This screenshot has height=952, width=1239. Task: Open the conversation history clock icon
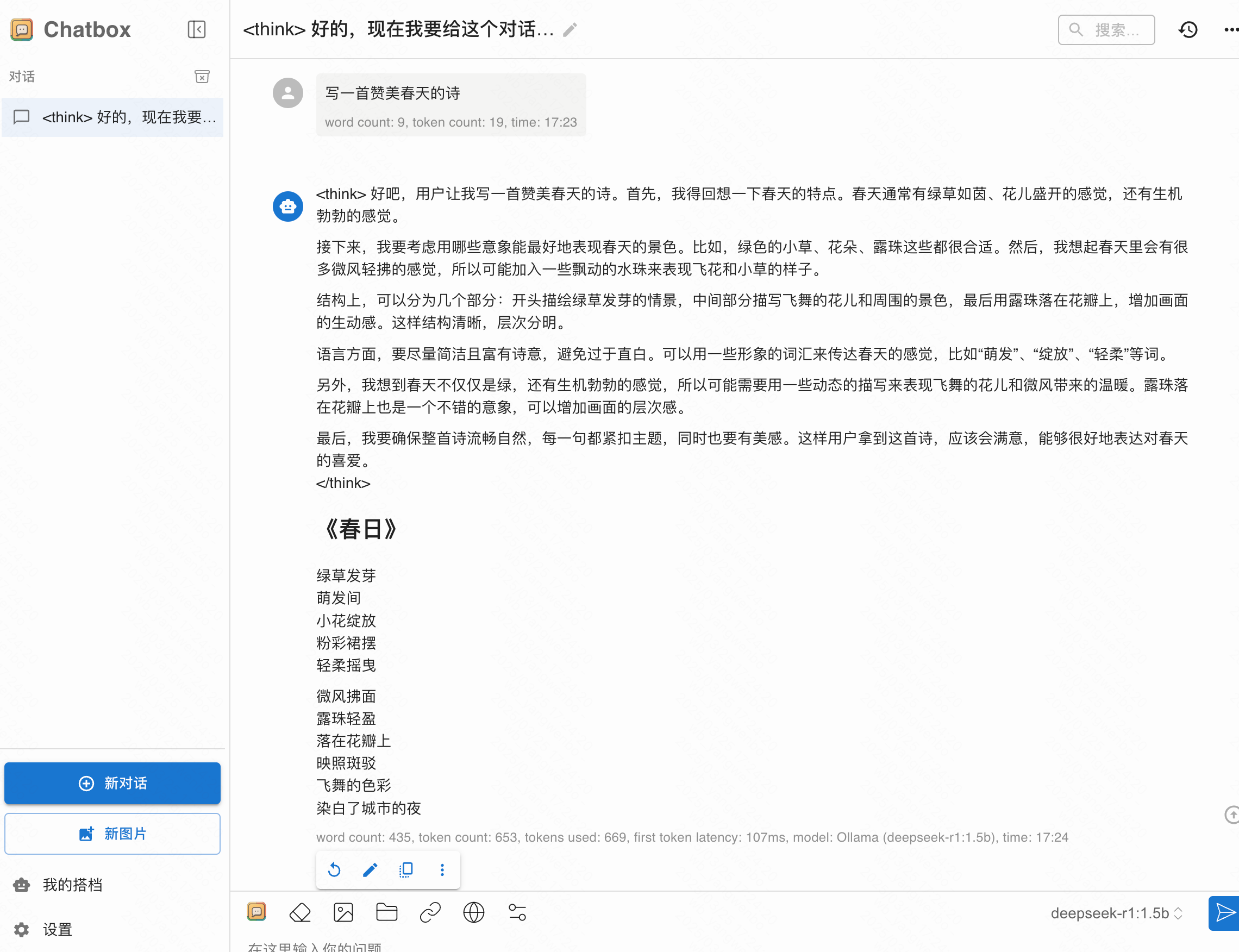1188,29
